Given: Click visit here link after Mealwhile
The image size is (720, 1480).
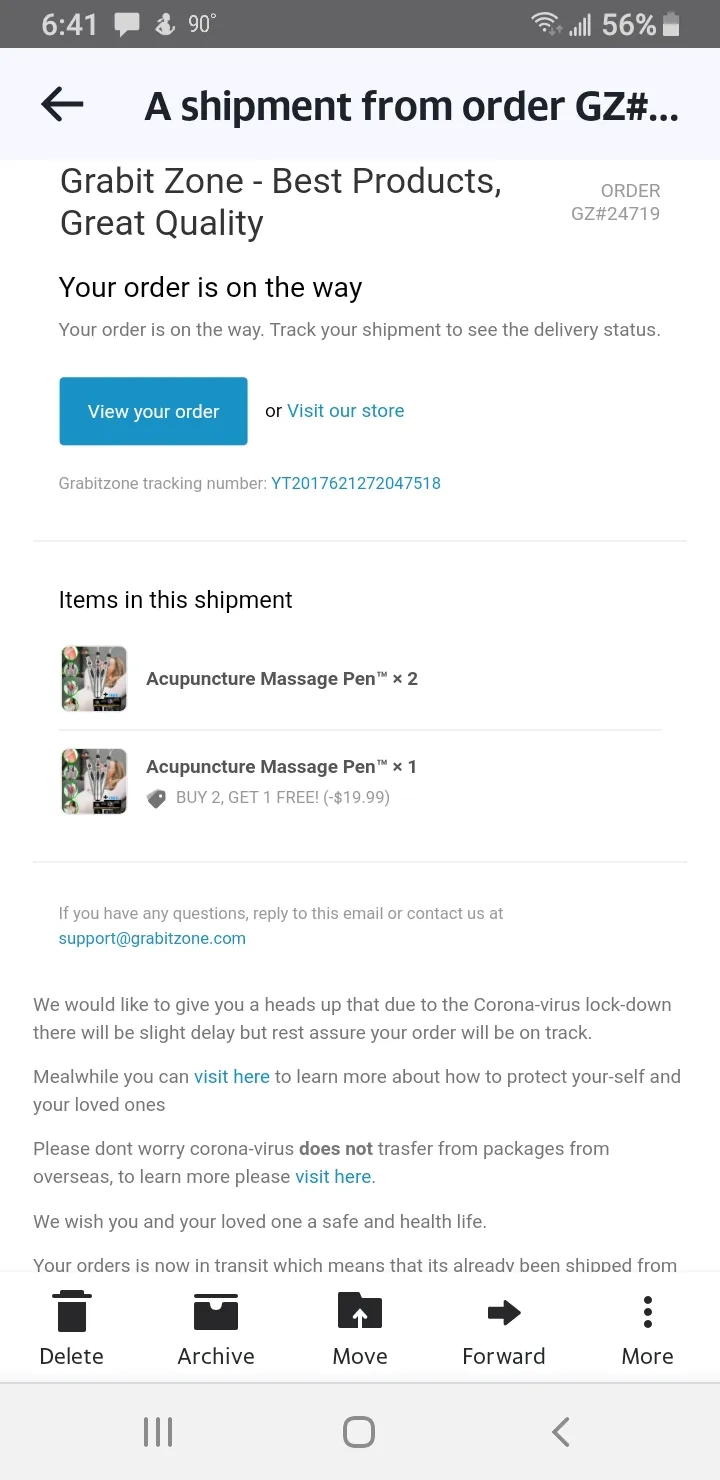Looking at the screenshot, I should (232, 1077).
